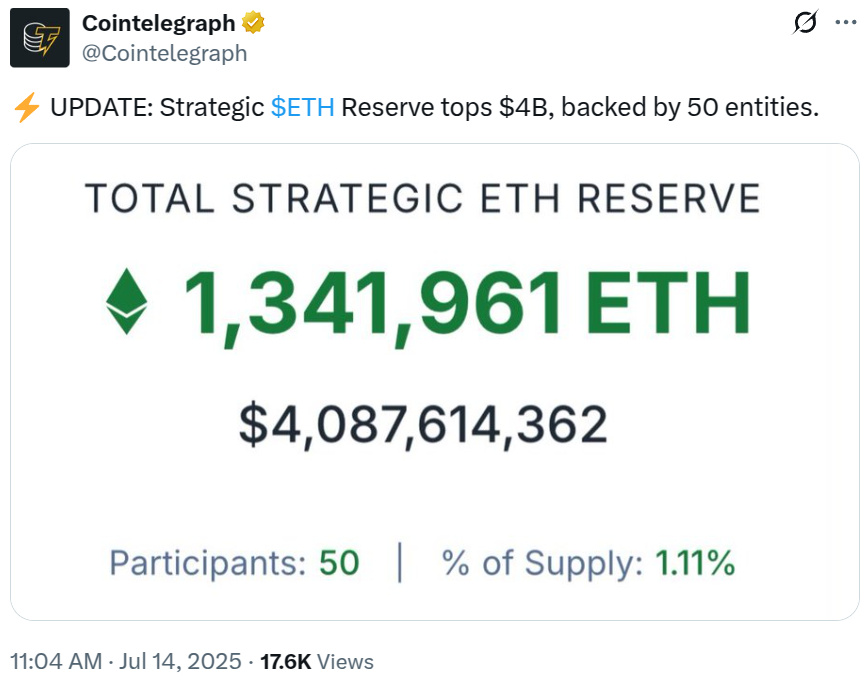Open the three-dot more options menu
The image size is (868, 678).
pyautogui.click(x=845, y=23)
